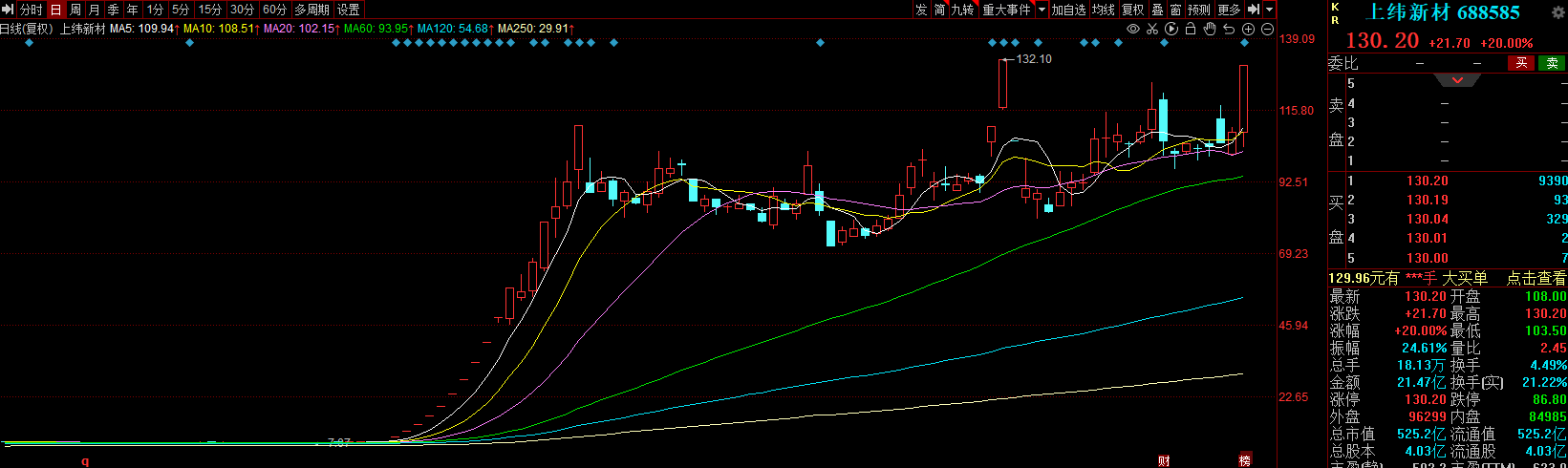Switch to the 周 weekly period tab

[x=75, y=10]
